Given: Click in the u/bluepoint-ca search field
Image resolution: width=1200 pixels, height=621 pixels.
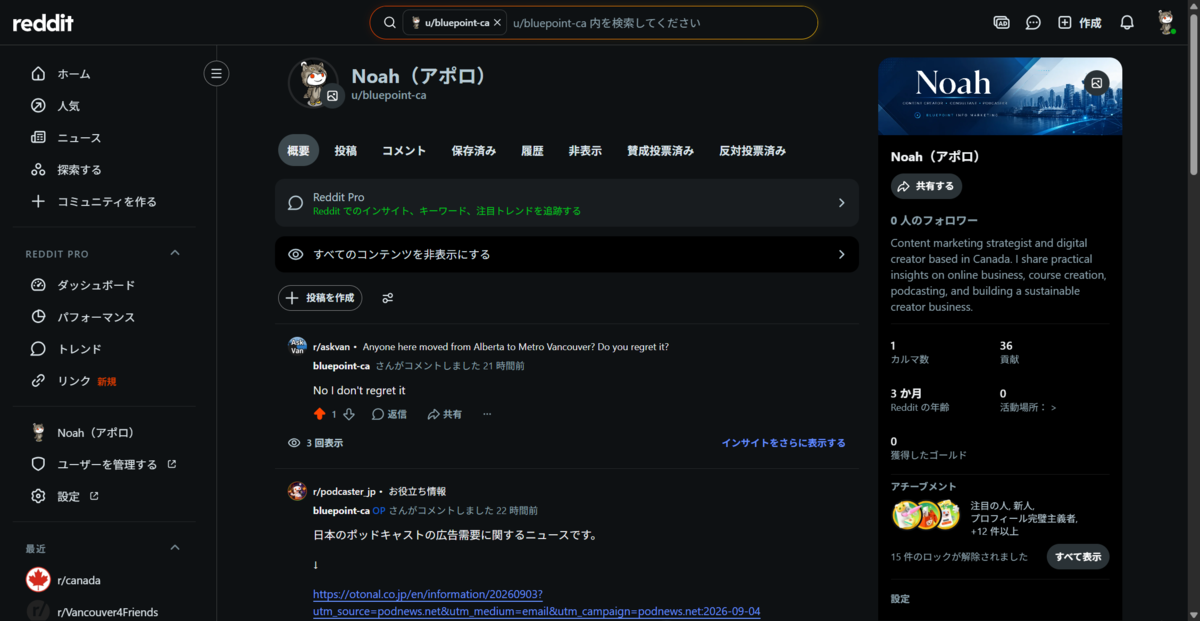Looking at the screenshot, I should click(660, 22).
